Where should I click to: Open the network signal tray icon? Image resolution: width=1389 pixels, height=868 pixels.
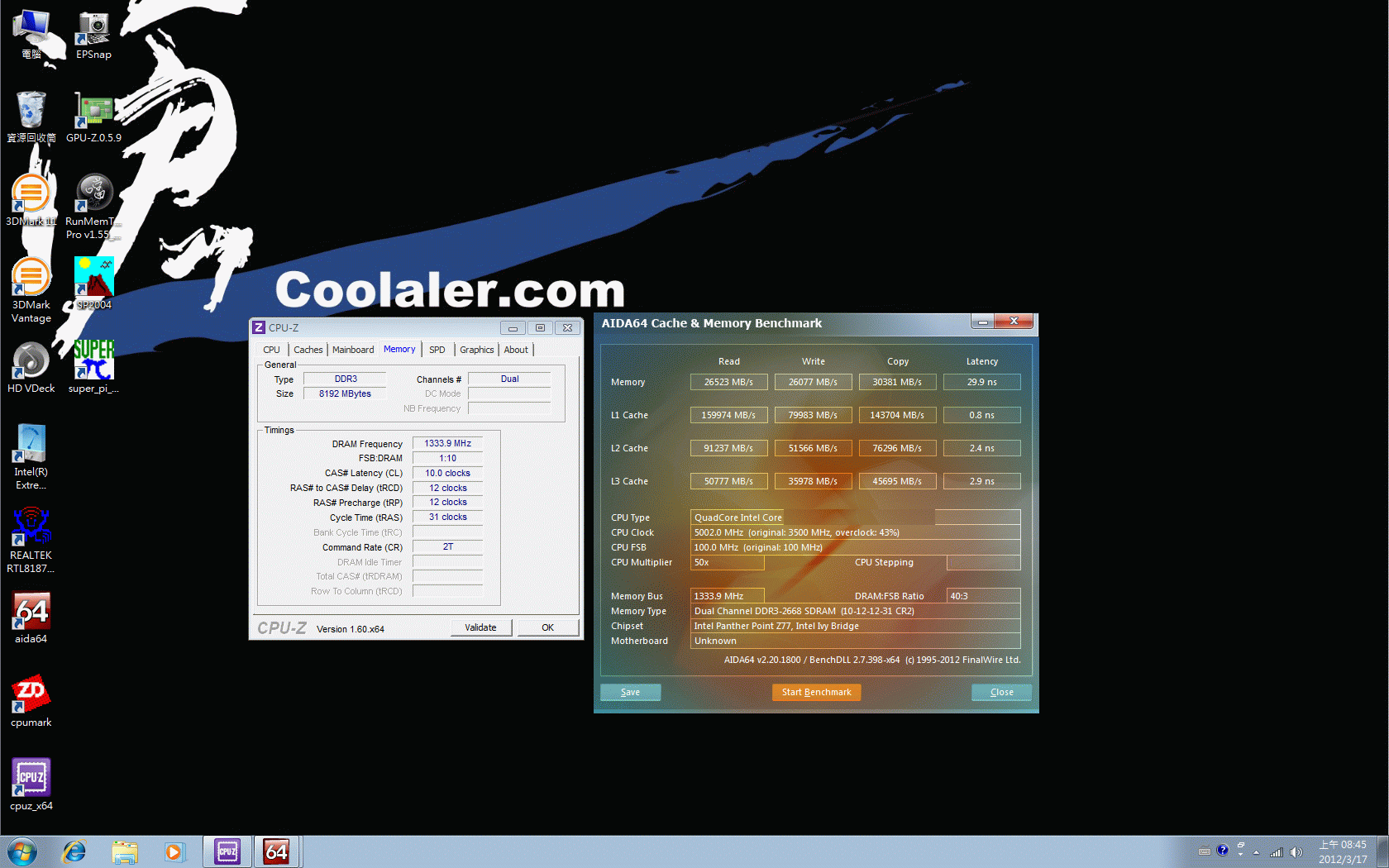(x=1277, y=852)
